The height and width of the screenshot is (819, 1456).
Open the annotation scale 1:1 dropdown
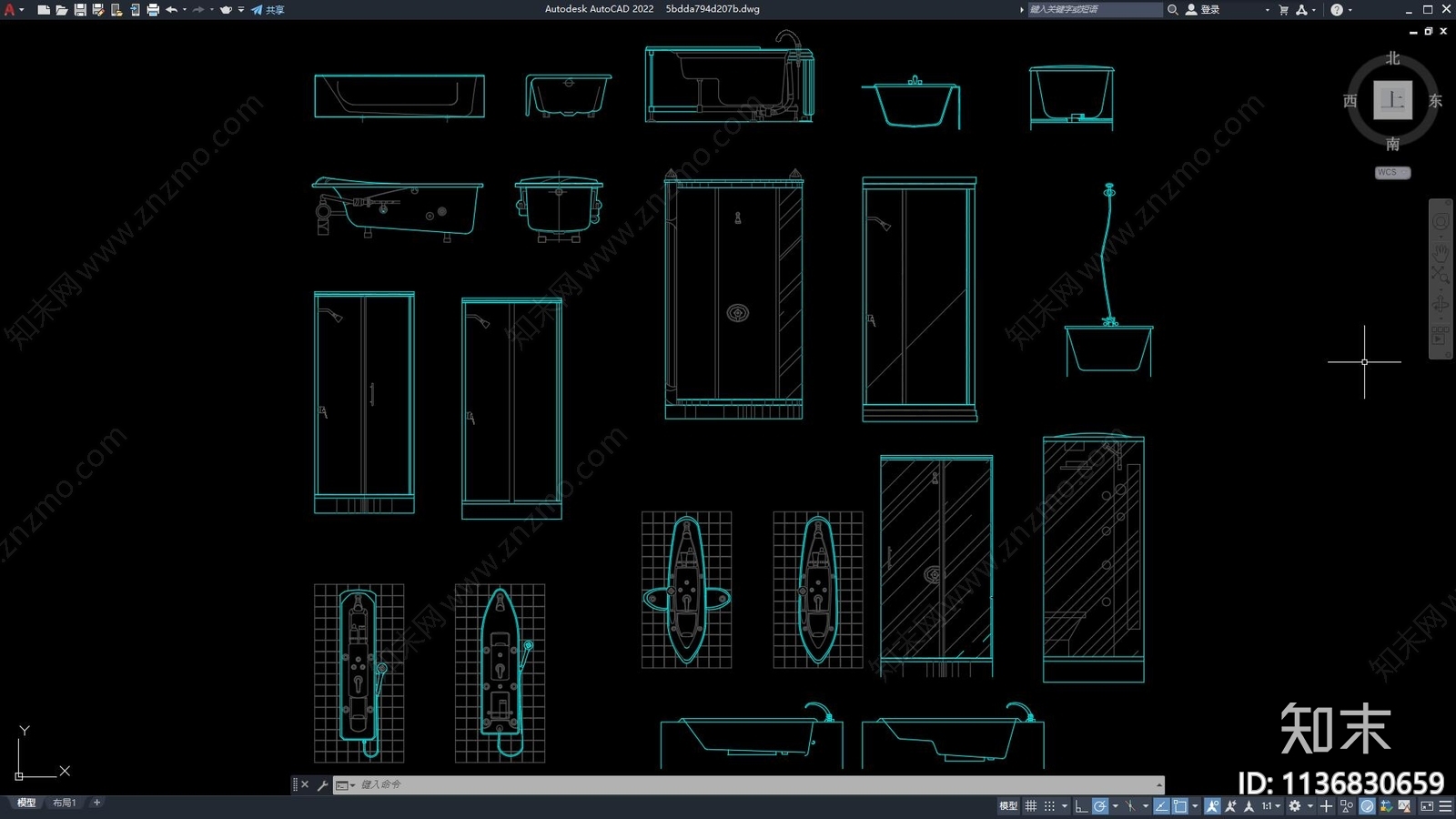(x=1270, y=806)
